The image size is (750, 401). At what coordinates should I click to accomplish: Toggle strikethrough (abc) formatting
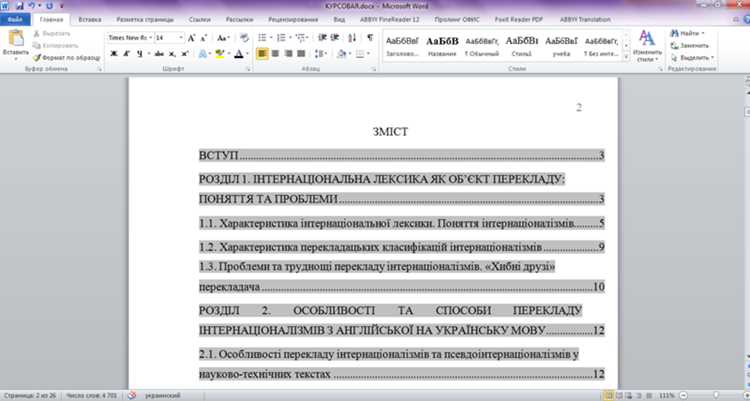click(159, 54)
